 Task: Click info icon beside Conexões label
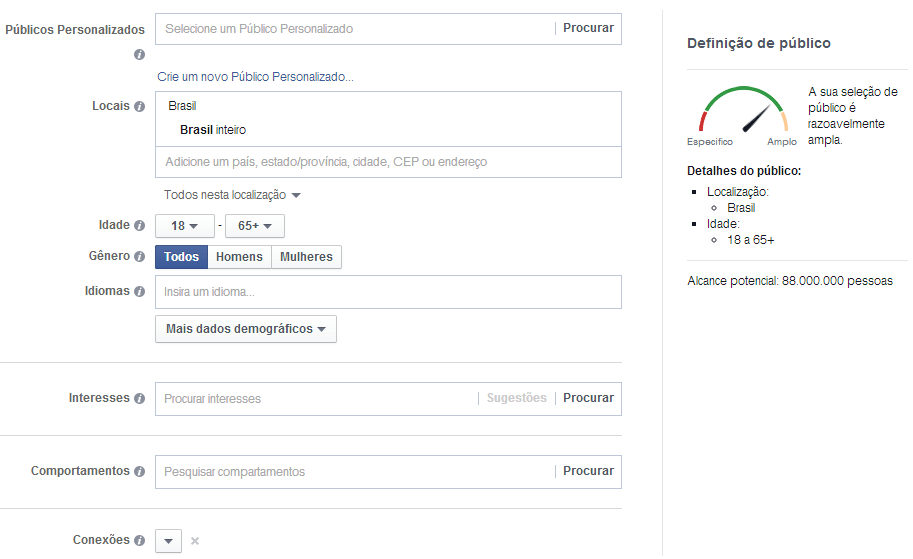(140, 541)
